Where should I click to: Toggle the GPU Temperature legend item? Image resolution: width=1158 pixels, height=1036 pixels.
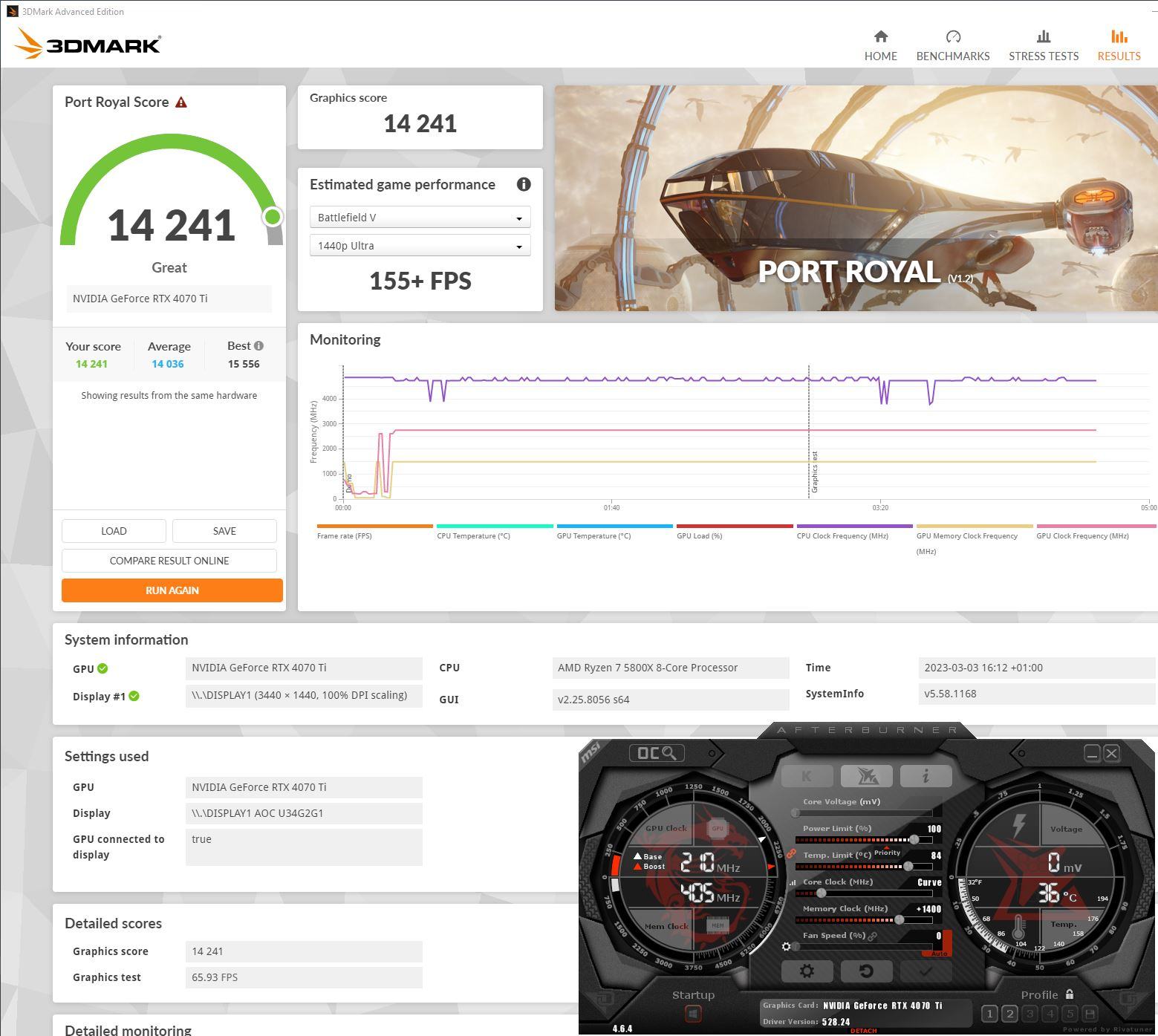tap(614, 532)
